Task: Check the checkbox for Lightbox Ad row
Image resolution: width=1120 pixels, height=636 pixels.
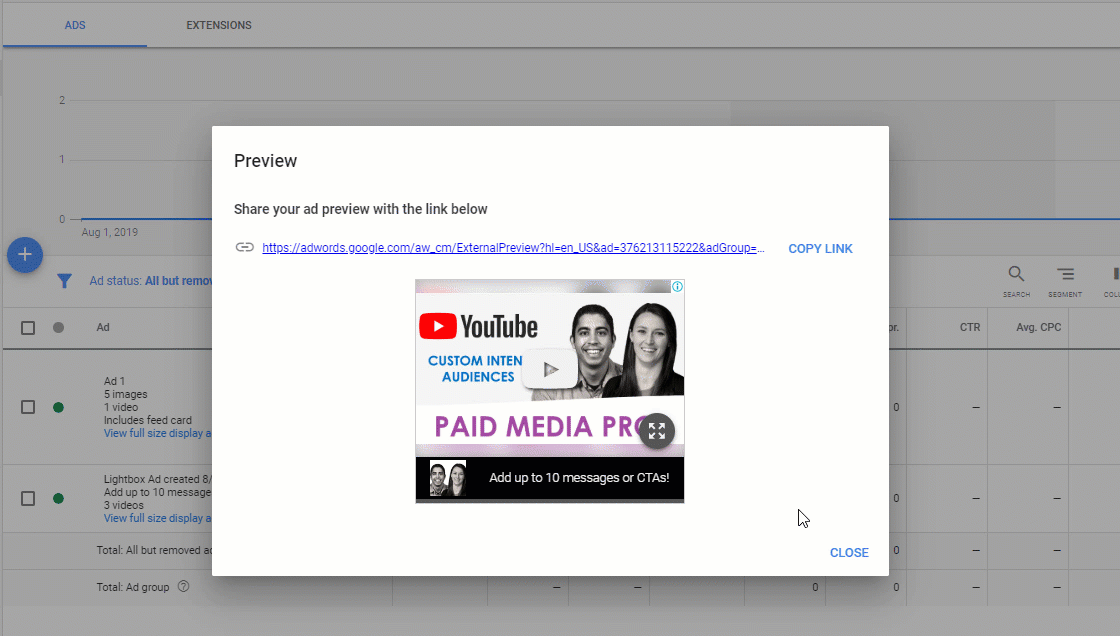Action: pos(28,498)
